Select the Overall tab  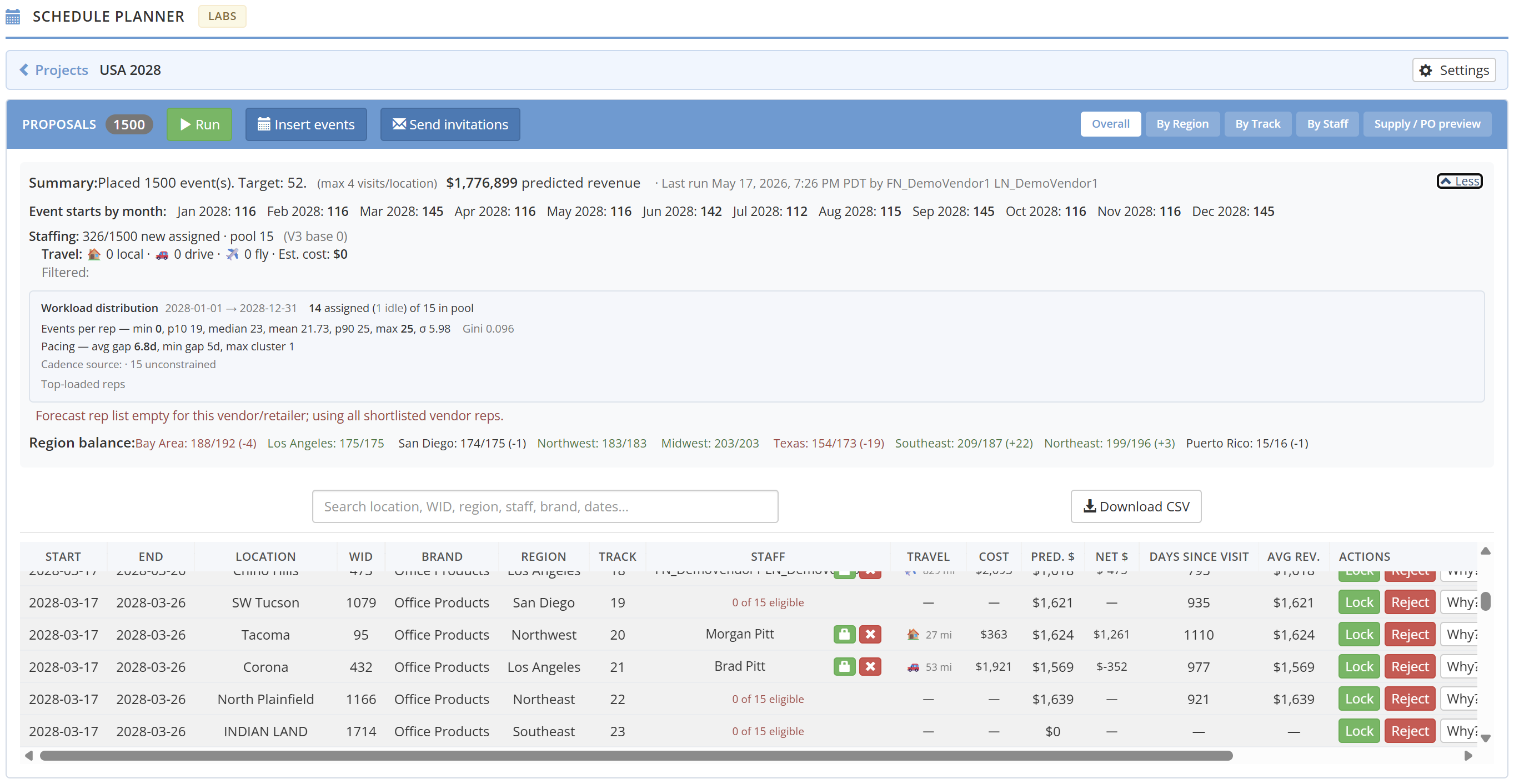click(1110, 124)
